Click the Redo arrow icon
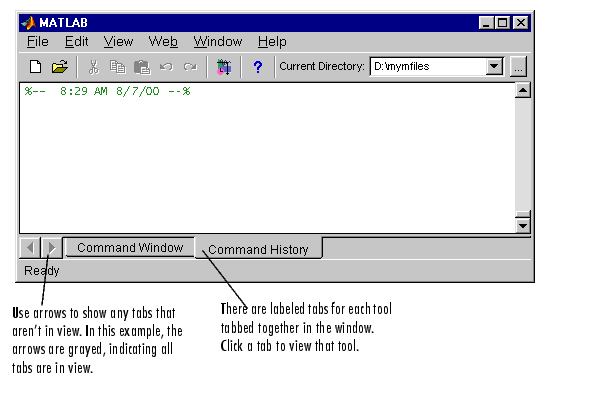Viewport: 596px width, 394px height. click(x=190, y=67)
